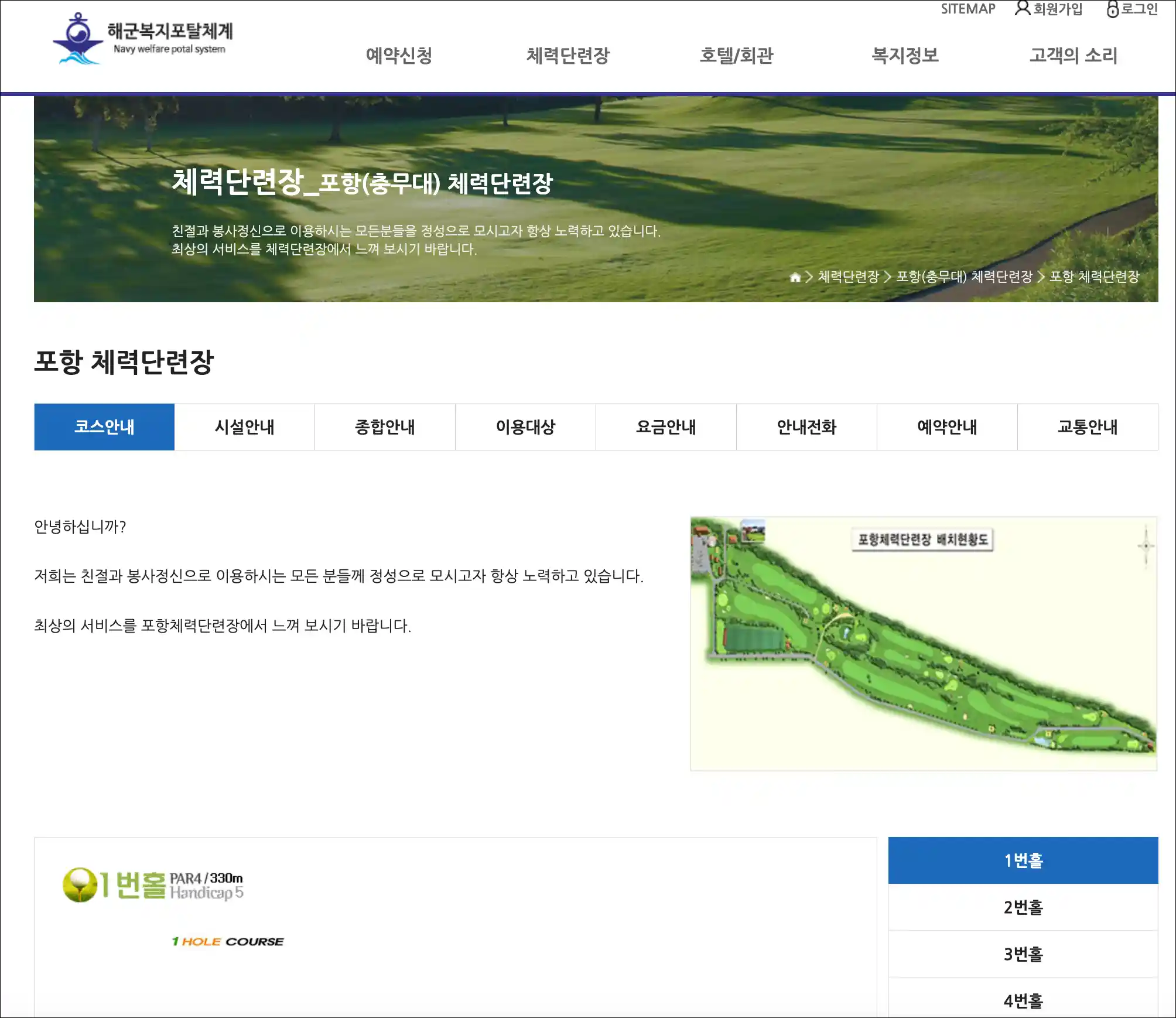
Task: Switch to the 시설안내 tab
Action: [244, 427]
